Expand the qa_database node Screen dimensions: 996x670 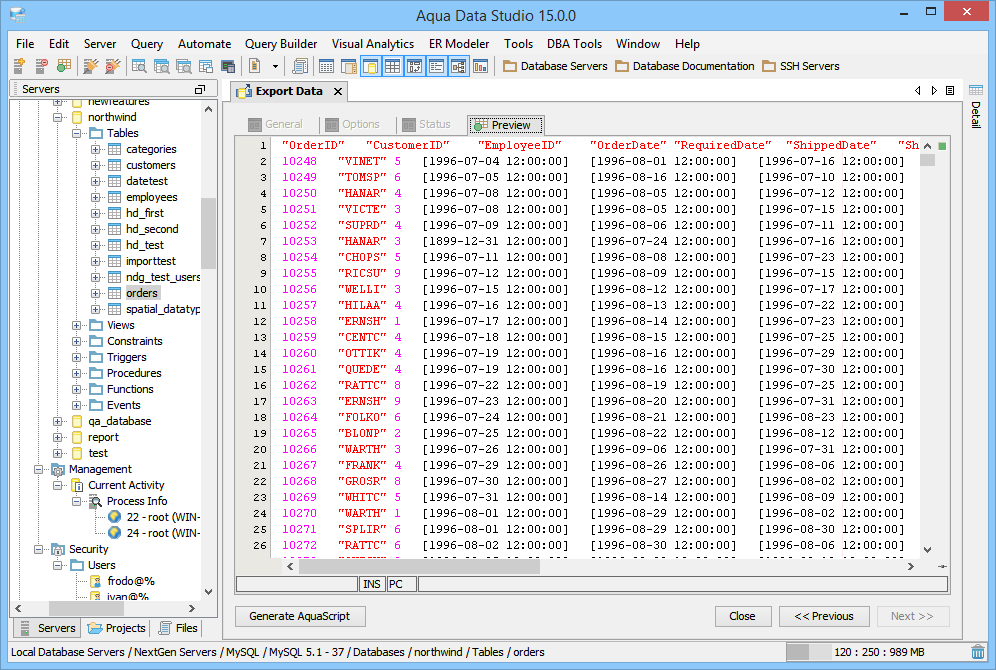[x=57, y=421]
